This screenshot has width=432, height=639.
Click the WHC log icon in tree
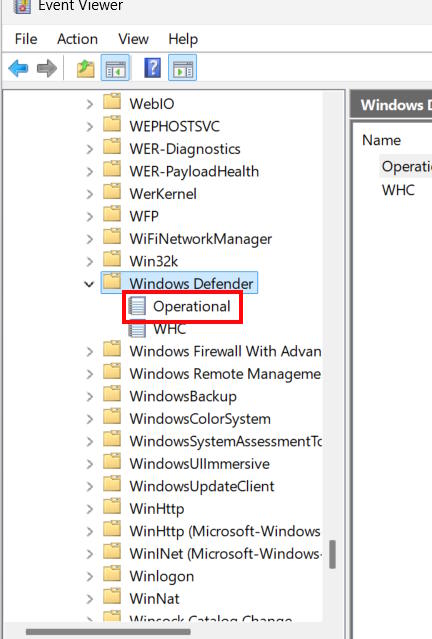click(137, 330)
